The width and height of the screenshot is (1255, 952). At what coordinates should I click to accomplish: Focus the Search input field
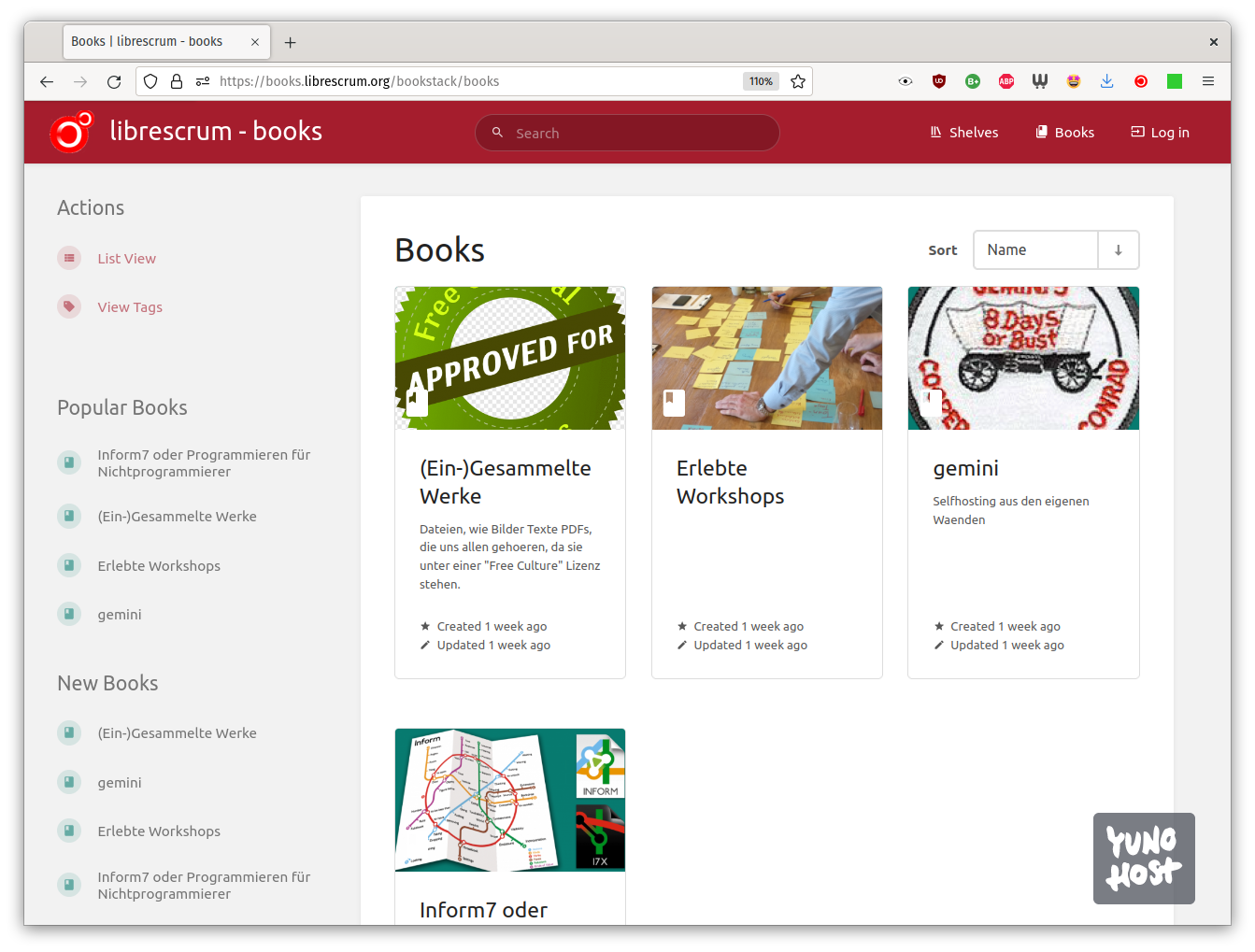627,133
